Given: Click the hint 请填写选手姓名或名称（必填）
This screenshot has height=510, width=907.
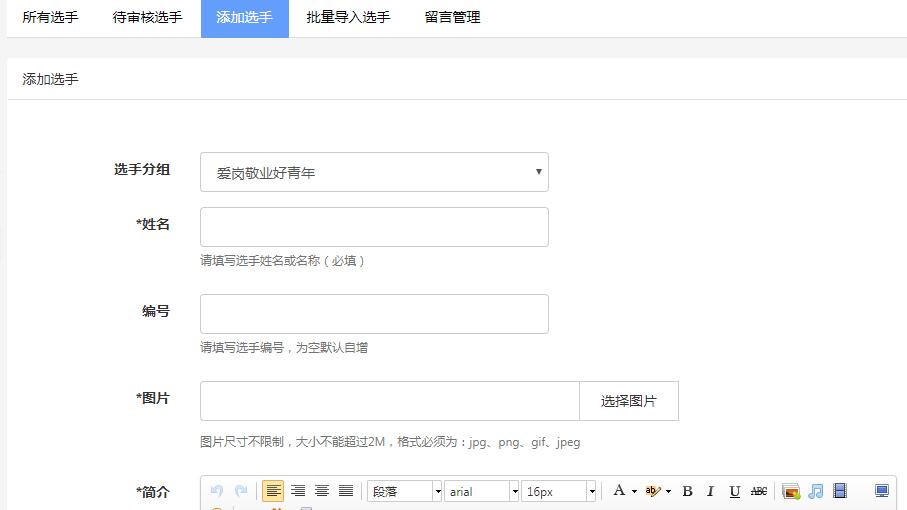Looking at the screenshot, I should 282,261.
